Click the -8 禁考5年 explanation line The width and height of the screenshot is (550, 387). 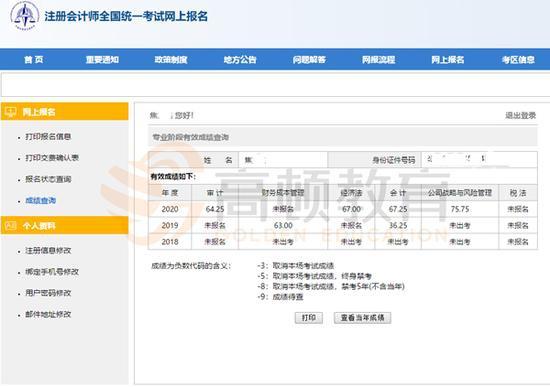click(x=331, y=287)
